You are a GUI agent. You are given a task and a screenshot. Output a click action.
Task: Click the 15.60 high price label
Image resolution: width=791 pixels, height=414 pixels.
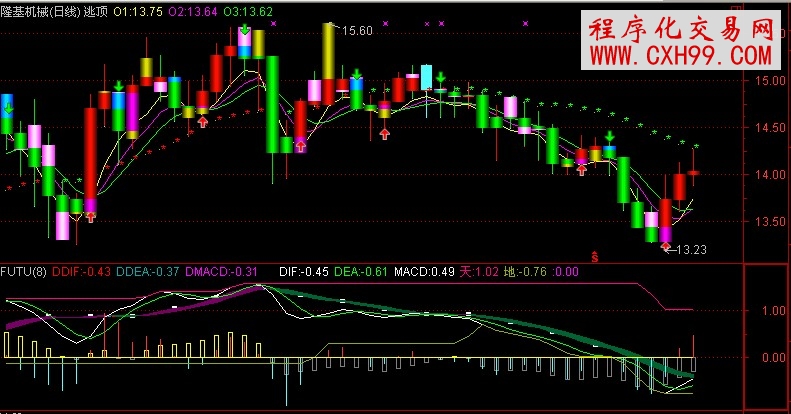(357, 31)
